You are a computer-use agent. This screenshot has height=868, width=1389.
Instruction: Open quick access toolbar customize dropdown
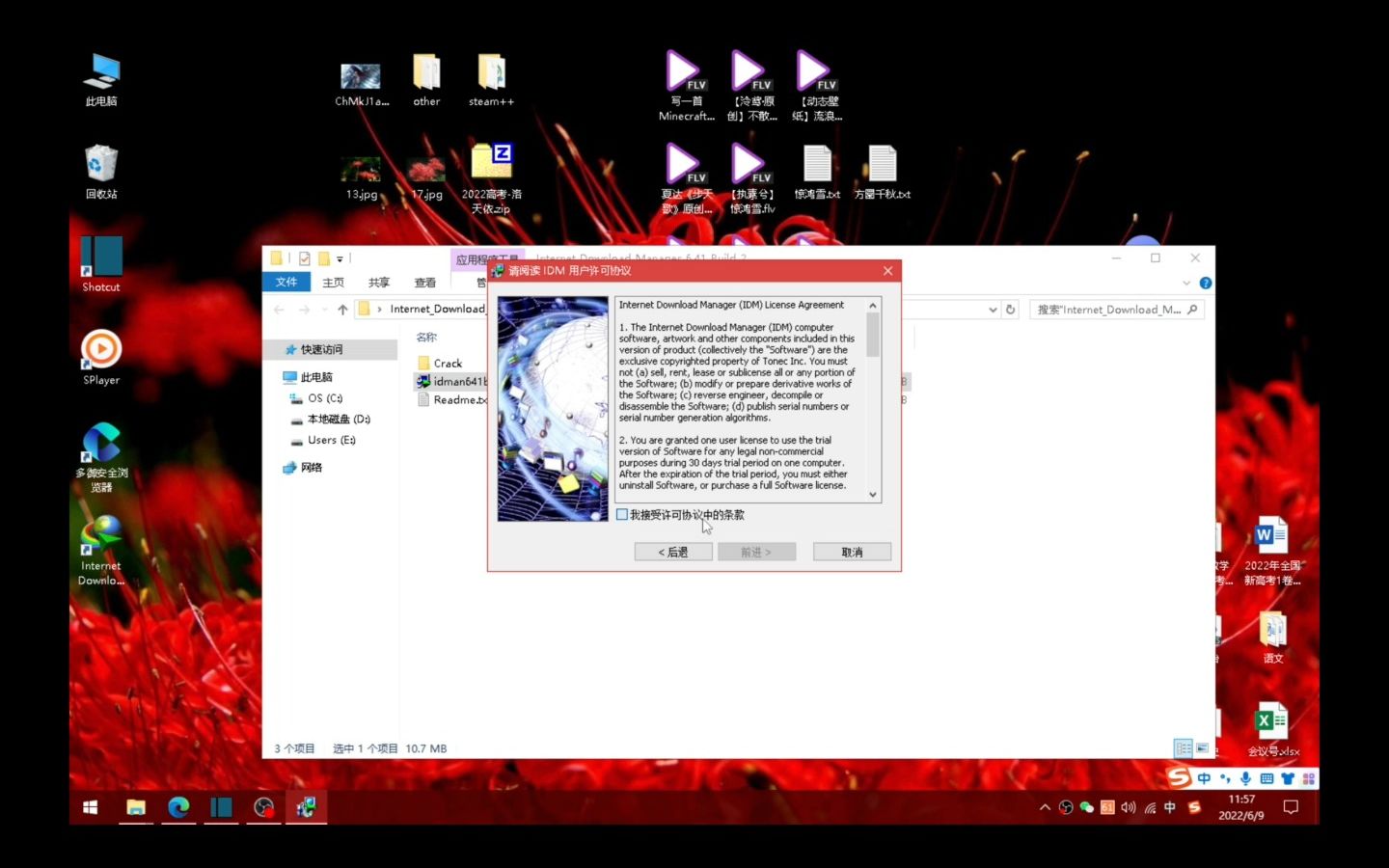coord(340,259)
